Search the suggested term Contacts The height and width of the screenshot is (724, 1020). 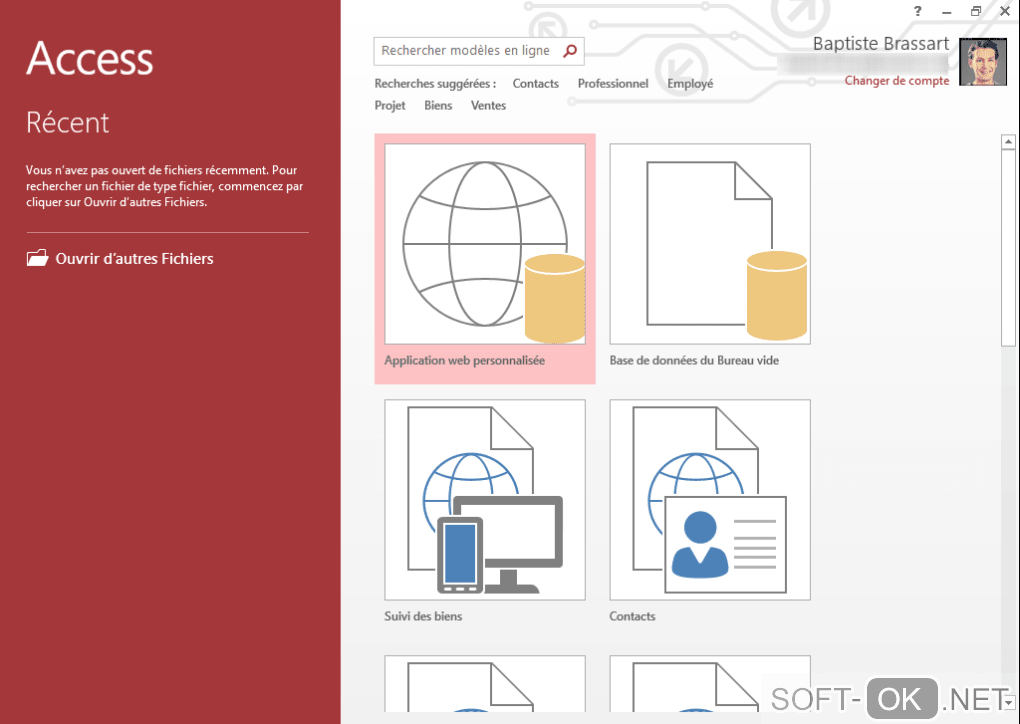point(535,83)
